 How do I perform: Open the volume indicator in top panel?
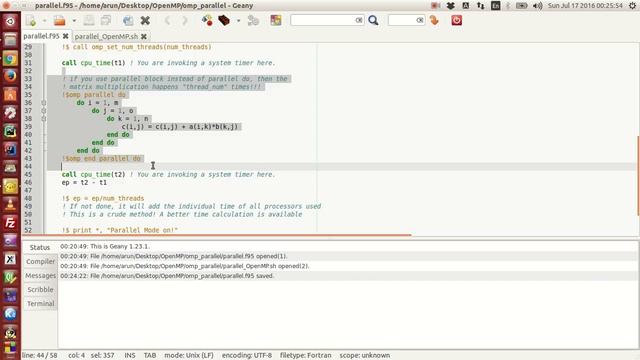click(x=538, y=6)
